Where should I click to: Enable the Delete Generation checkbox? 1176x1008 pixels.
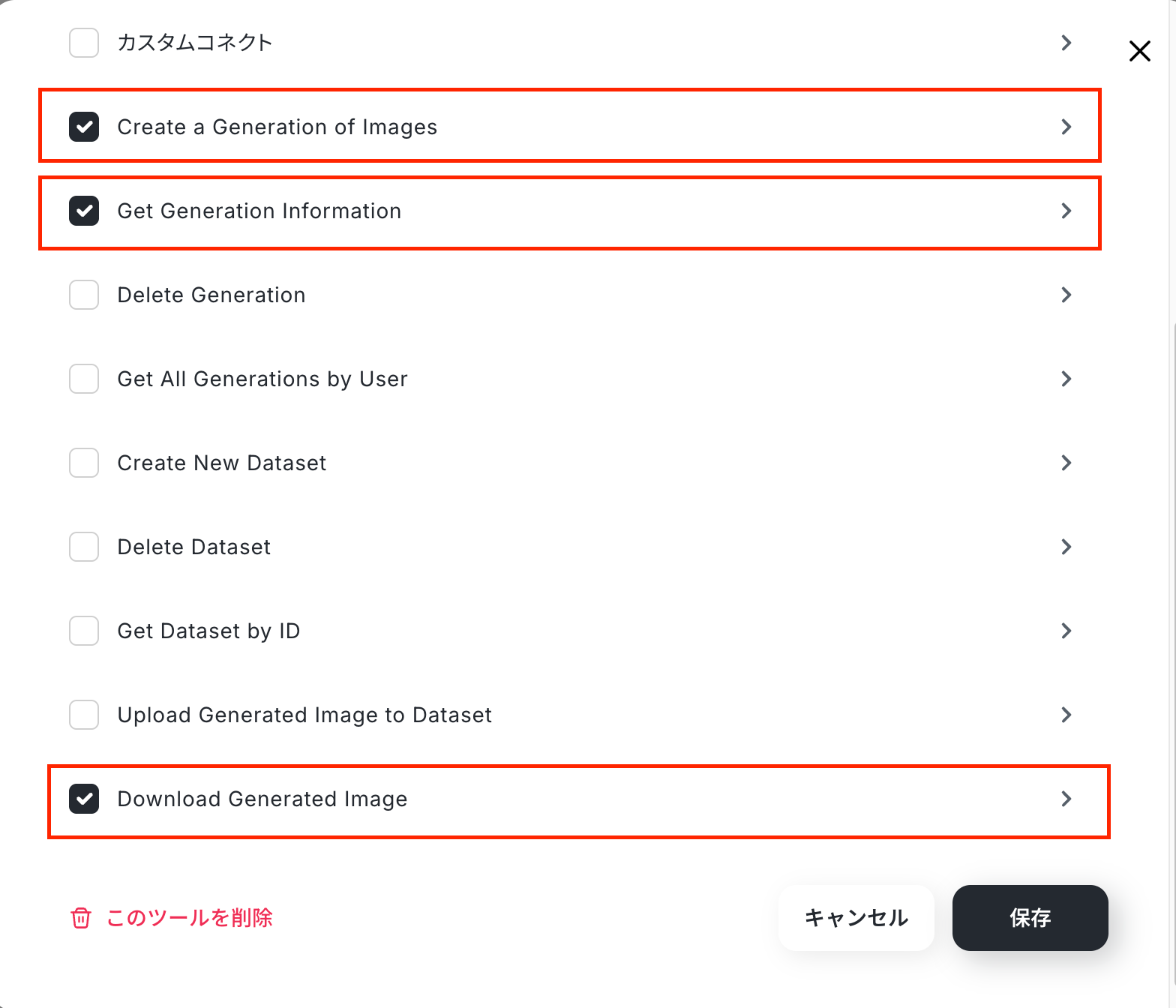(84, 295)
